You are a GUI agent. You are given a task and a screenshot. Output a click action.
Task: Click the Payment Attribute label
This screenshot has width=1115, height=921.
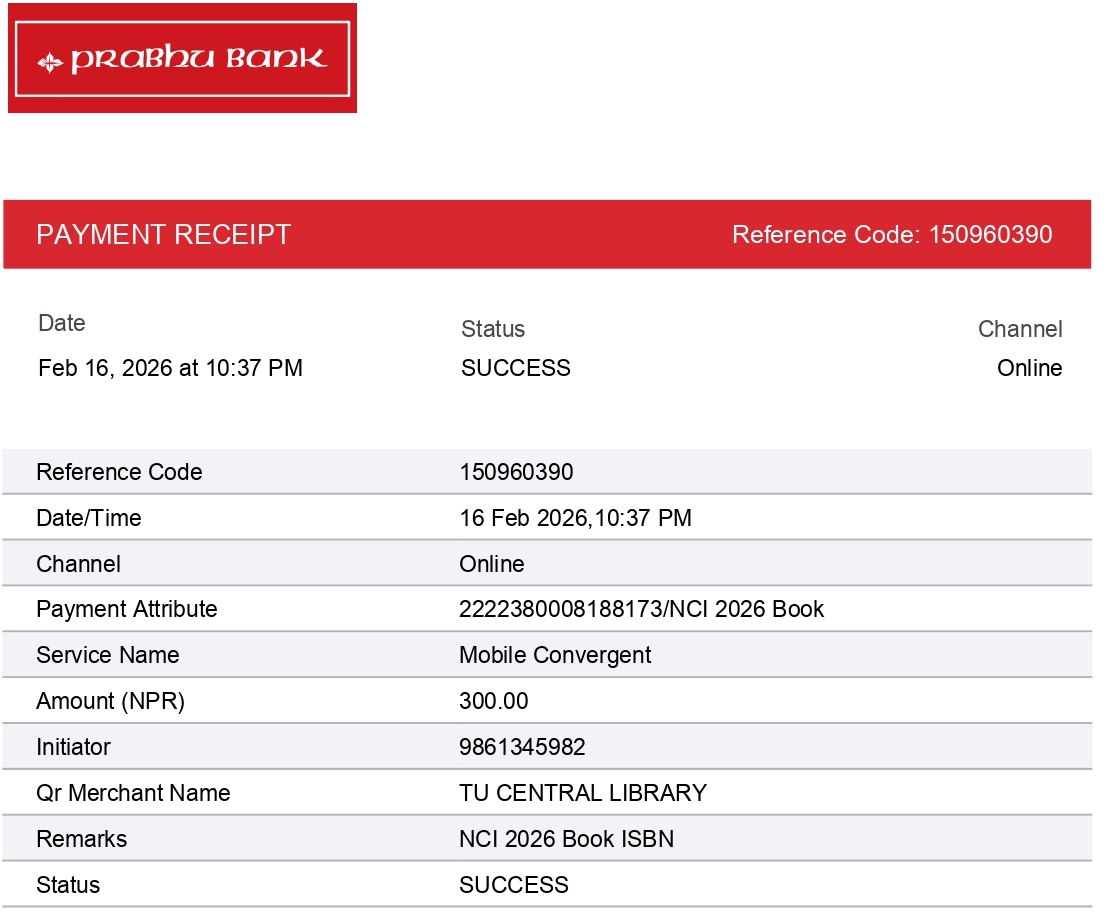(126, 609)
